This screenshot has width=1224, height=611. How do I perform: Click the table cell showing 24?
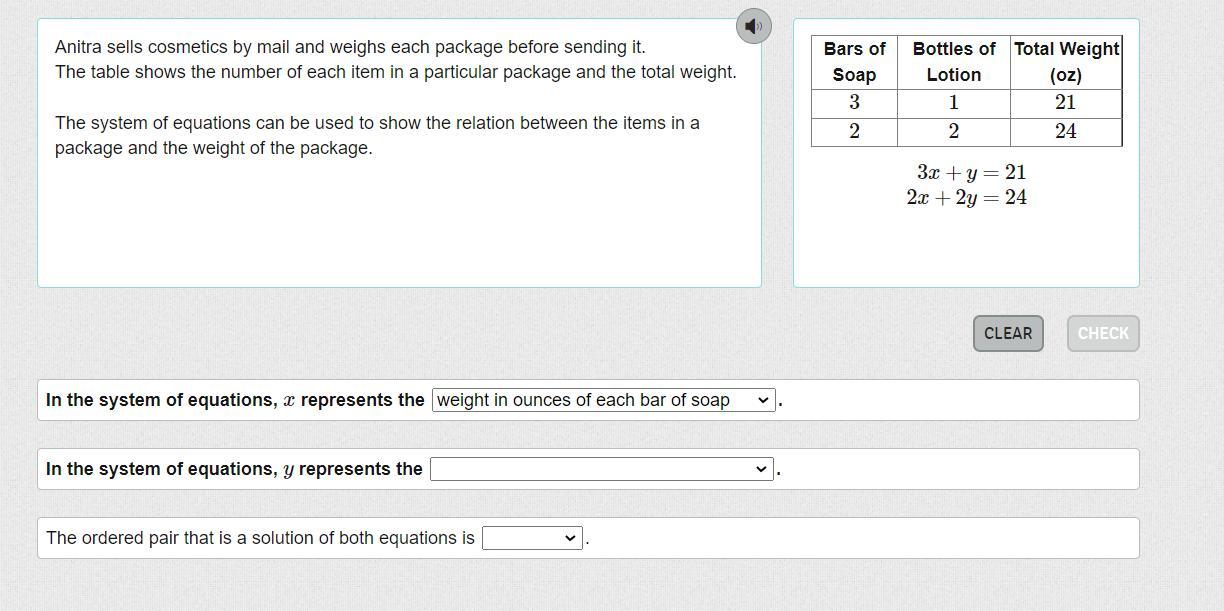1066,132
